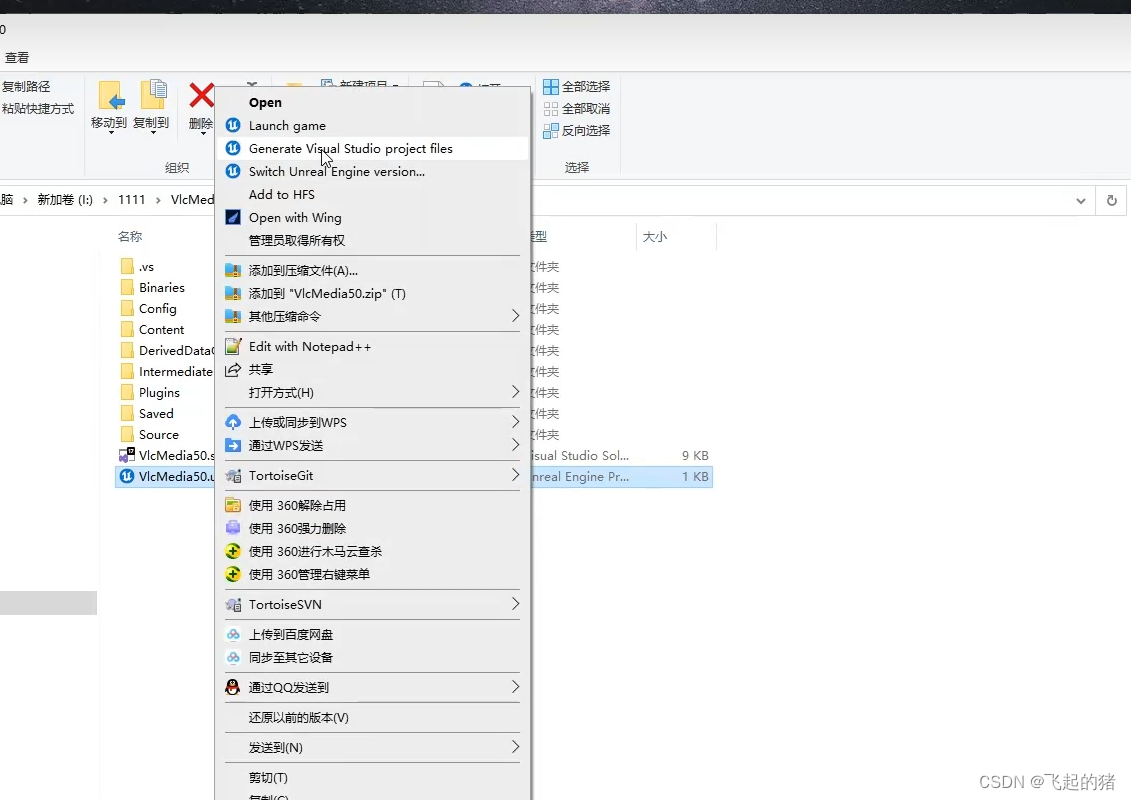The height and width of the screenshot is (800, 1131).
Task: Click the share icon beside 共享
Action: coord(233,369)
